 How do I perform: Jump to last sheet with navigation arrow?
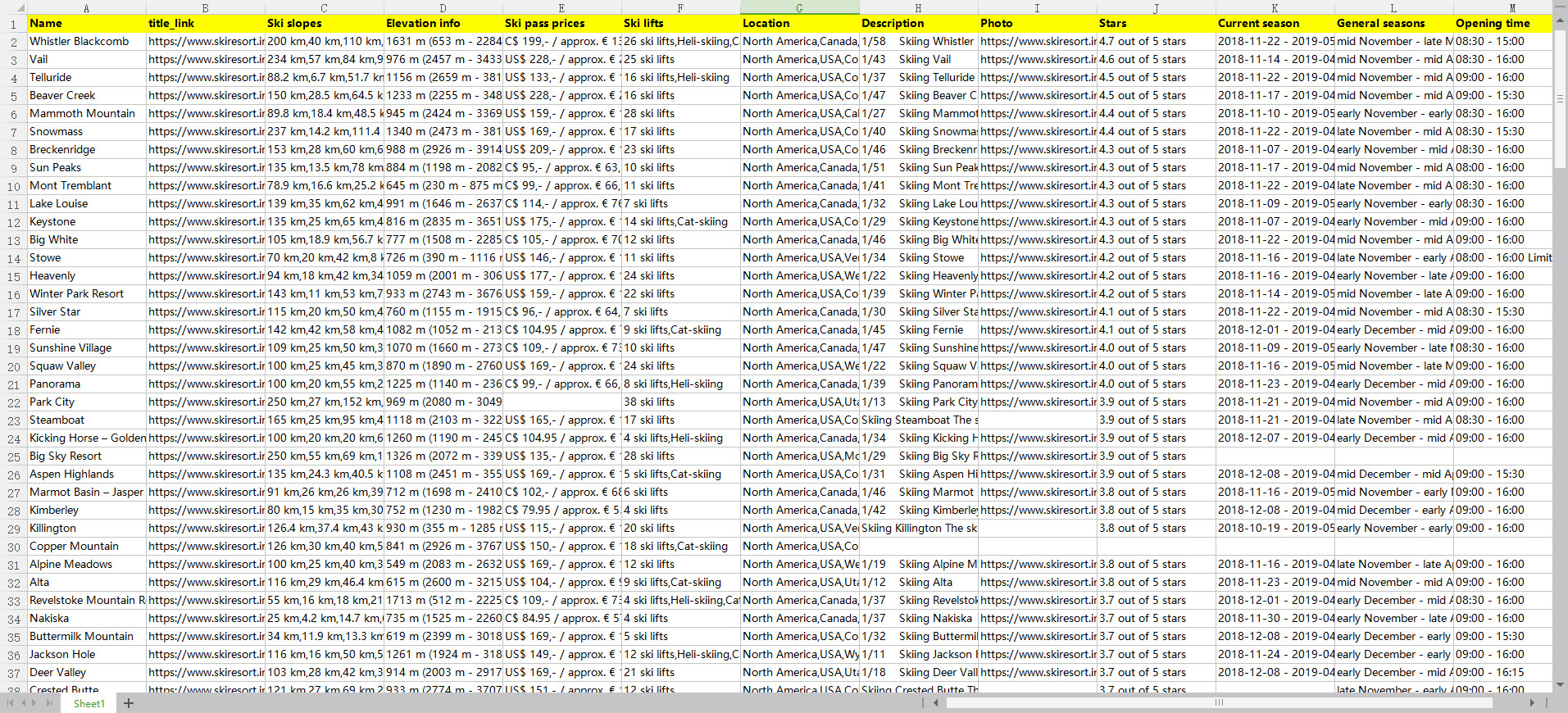(48, 703)
